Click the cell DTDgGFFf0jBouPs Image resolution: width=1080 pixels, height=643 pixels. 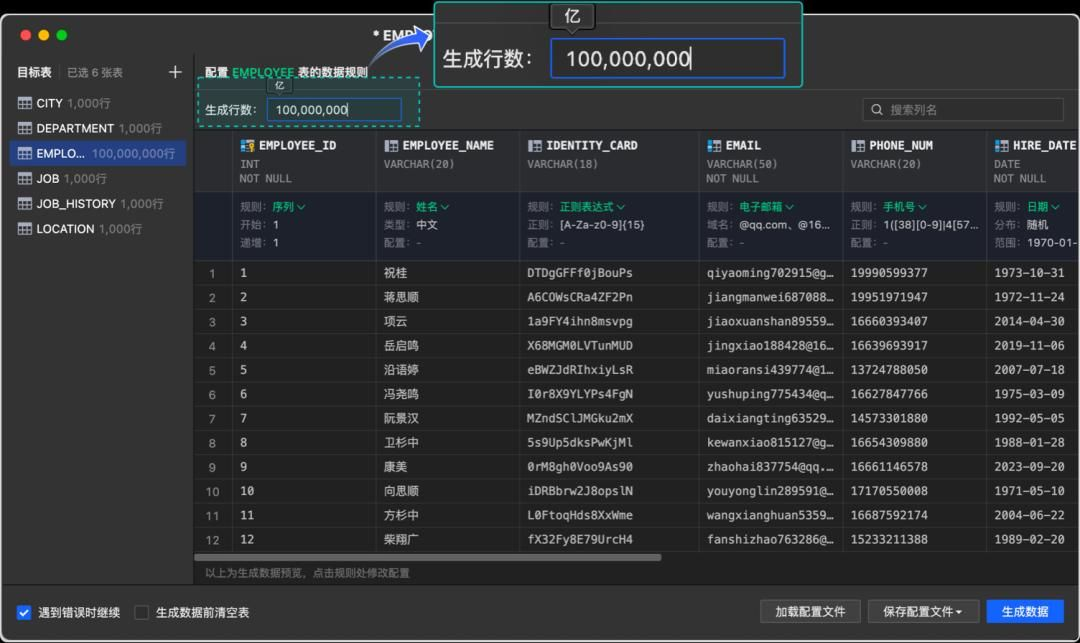[580, 273]
